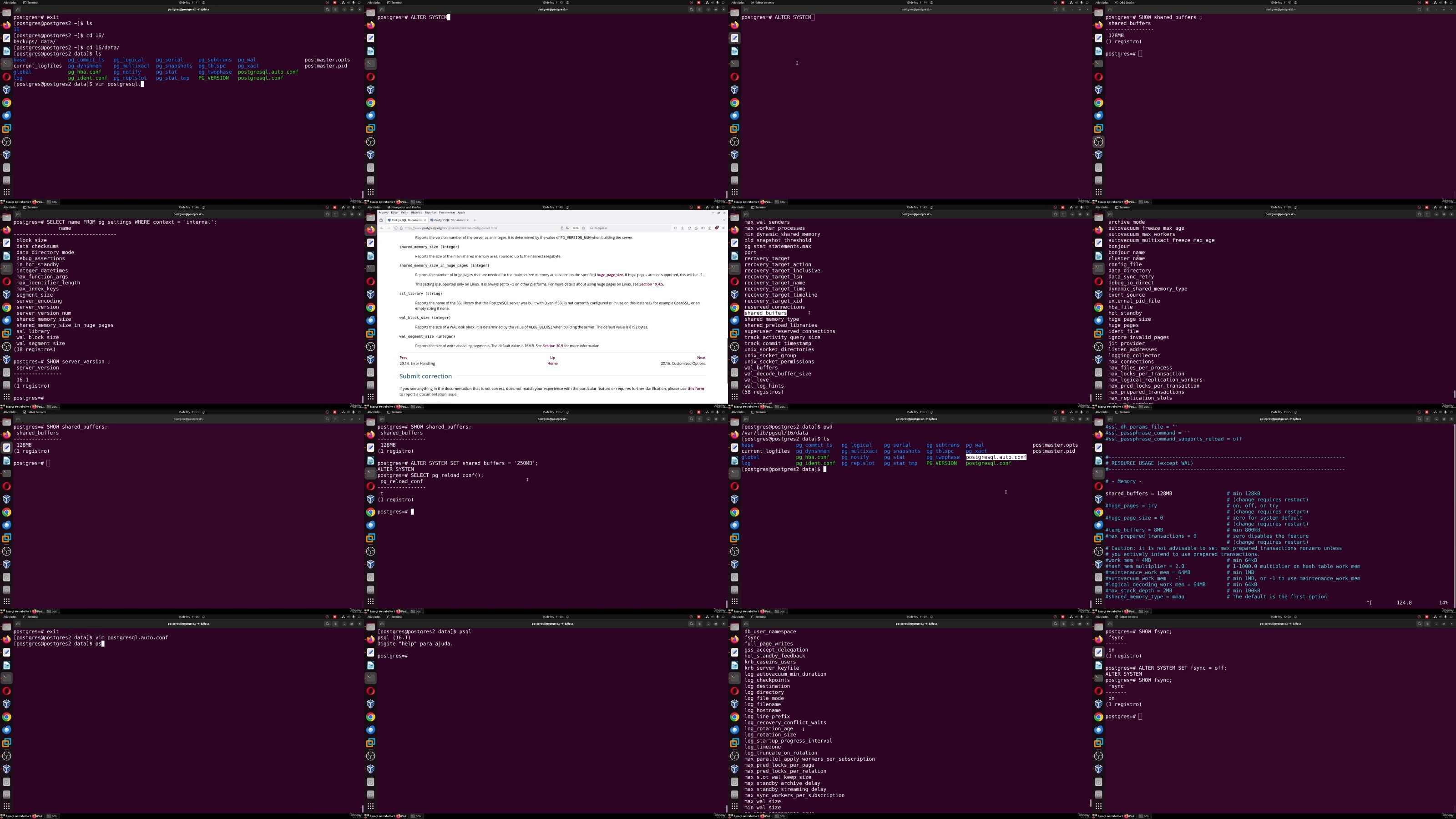The image size is (1456, 819).
Task: Click Firefox's forward navigation arrow
Action: pyautogui.click(x=389, y=228)
